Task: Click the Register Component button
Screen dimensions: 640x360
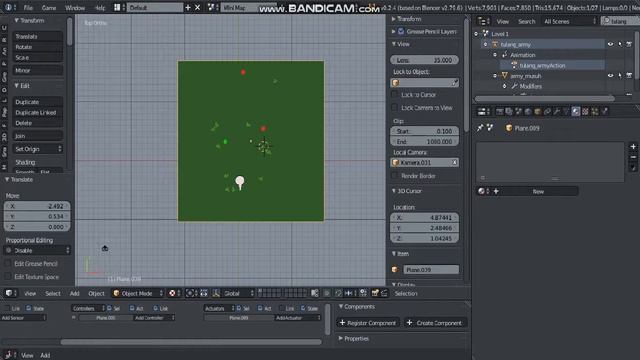Action: click(368, 323)
